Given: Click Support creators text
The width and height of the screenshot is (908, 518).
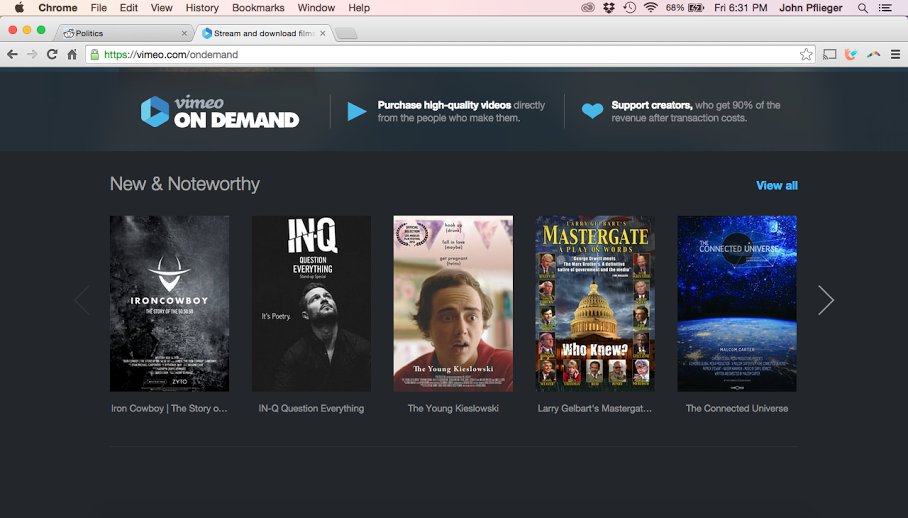Looking at the screenshot, I should pyautogui.click(x=651, y=105).
